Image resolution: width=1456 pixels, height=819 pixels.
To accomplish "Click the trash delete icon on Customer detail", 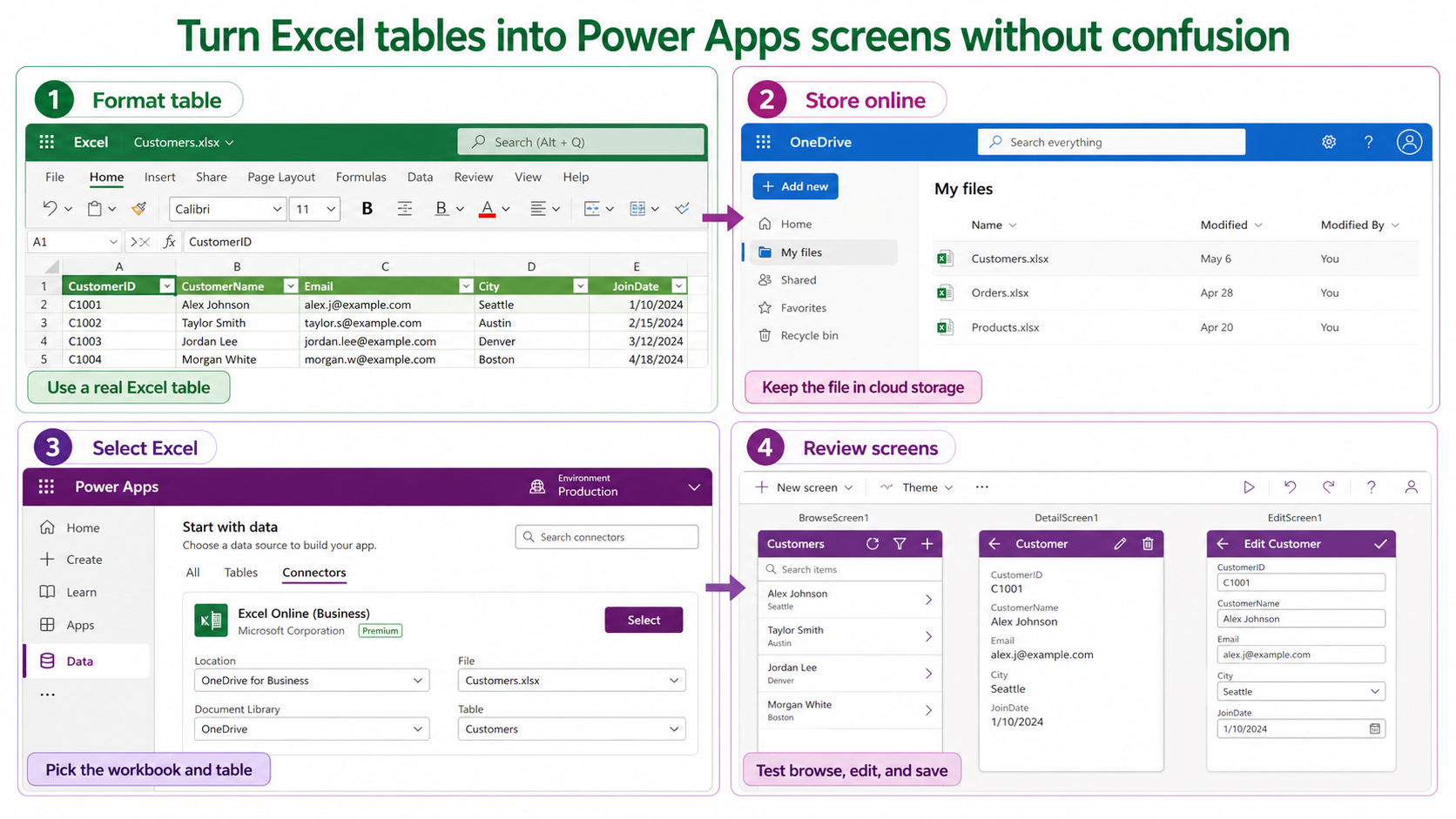I will 1148,544.
